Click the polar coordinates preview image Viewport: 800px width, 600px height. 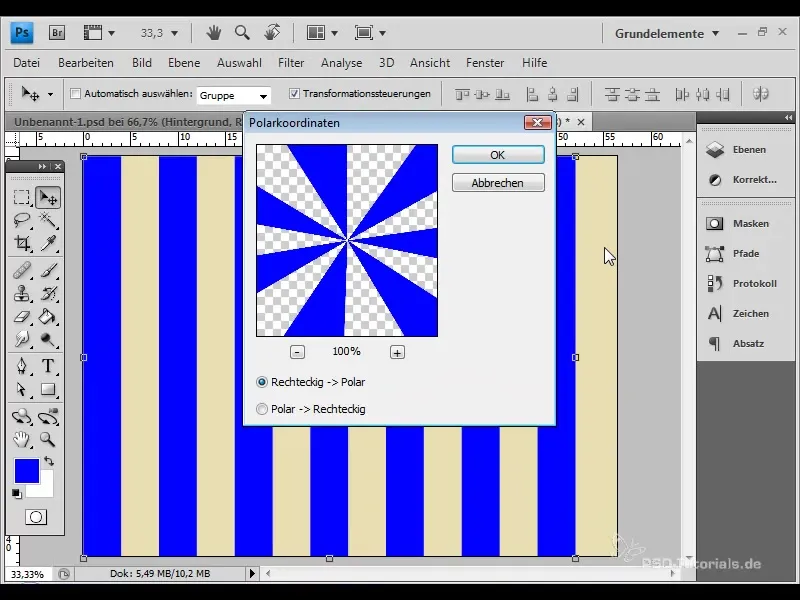[347, 240]
